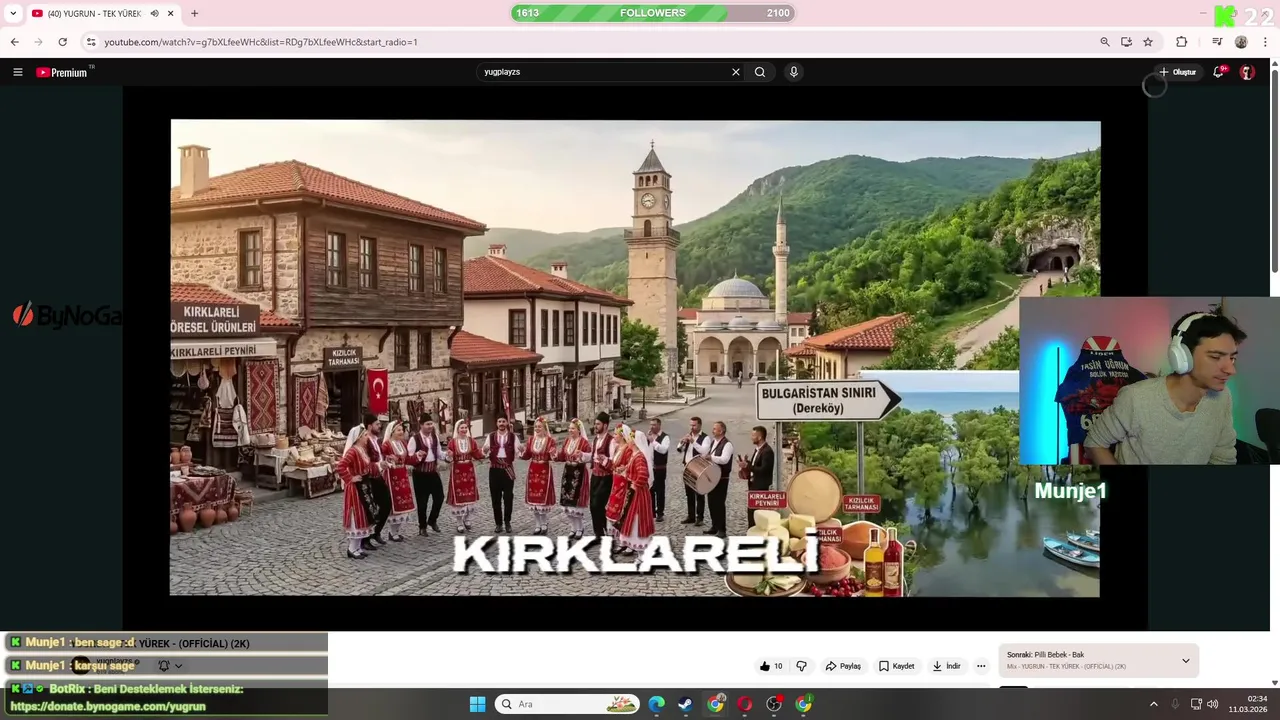Open Chrome's three-dot menu
The height and width of the screenshot is (720, 1280).
point(1266,42)
